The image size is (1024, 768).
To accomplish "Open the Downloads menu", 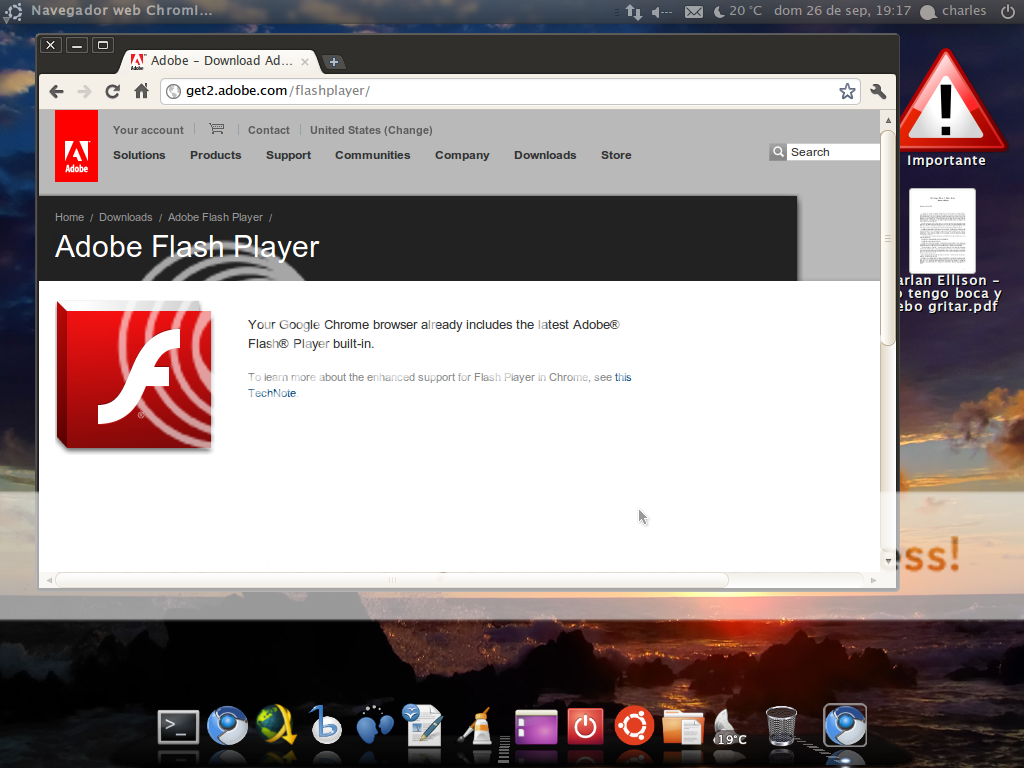I will pos(545,155).
